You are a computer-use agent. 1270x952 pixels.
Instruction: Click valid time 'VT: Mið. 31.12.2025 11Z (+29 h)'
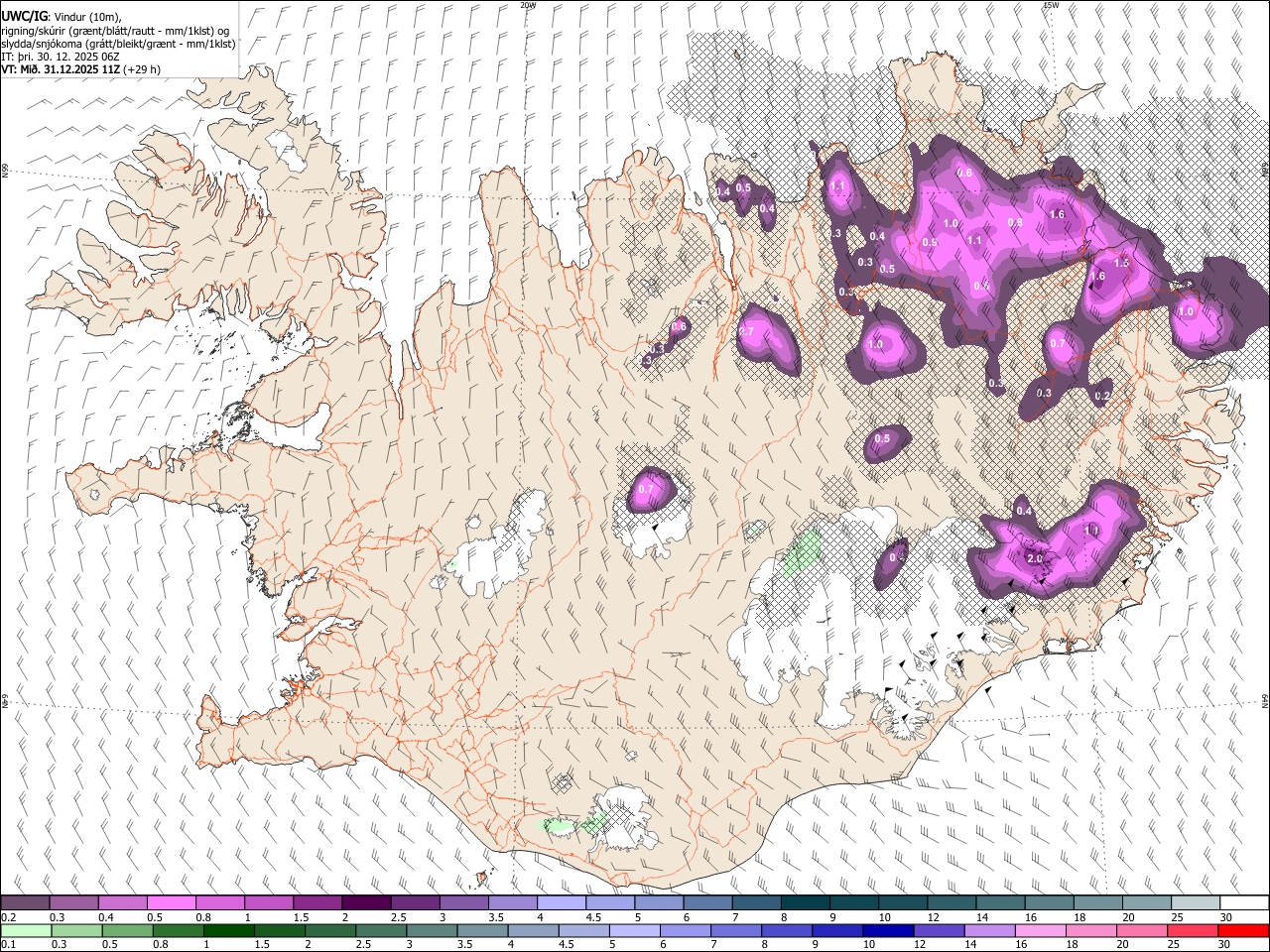click(80, 69)
